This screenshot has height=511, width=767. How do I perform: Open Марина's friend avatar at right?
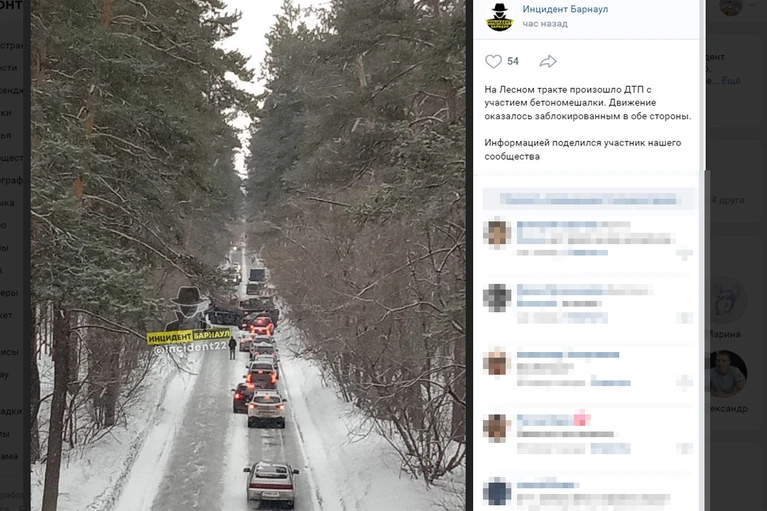[x=726, y=301]
